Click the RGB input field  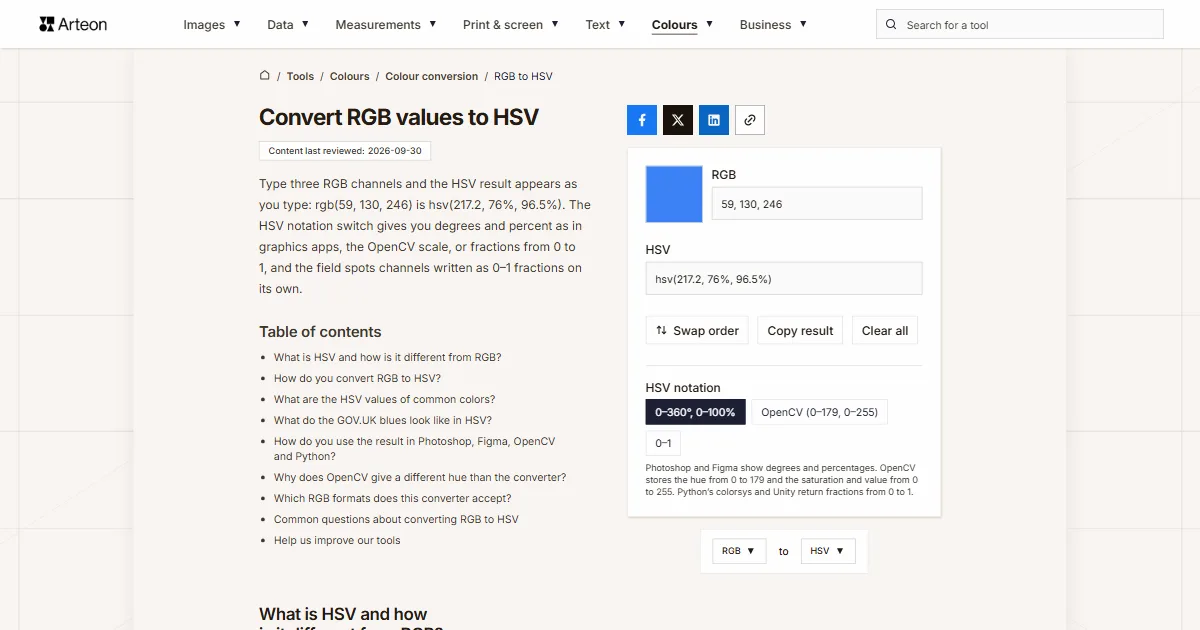coord(817,204)
